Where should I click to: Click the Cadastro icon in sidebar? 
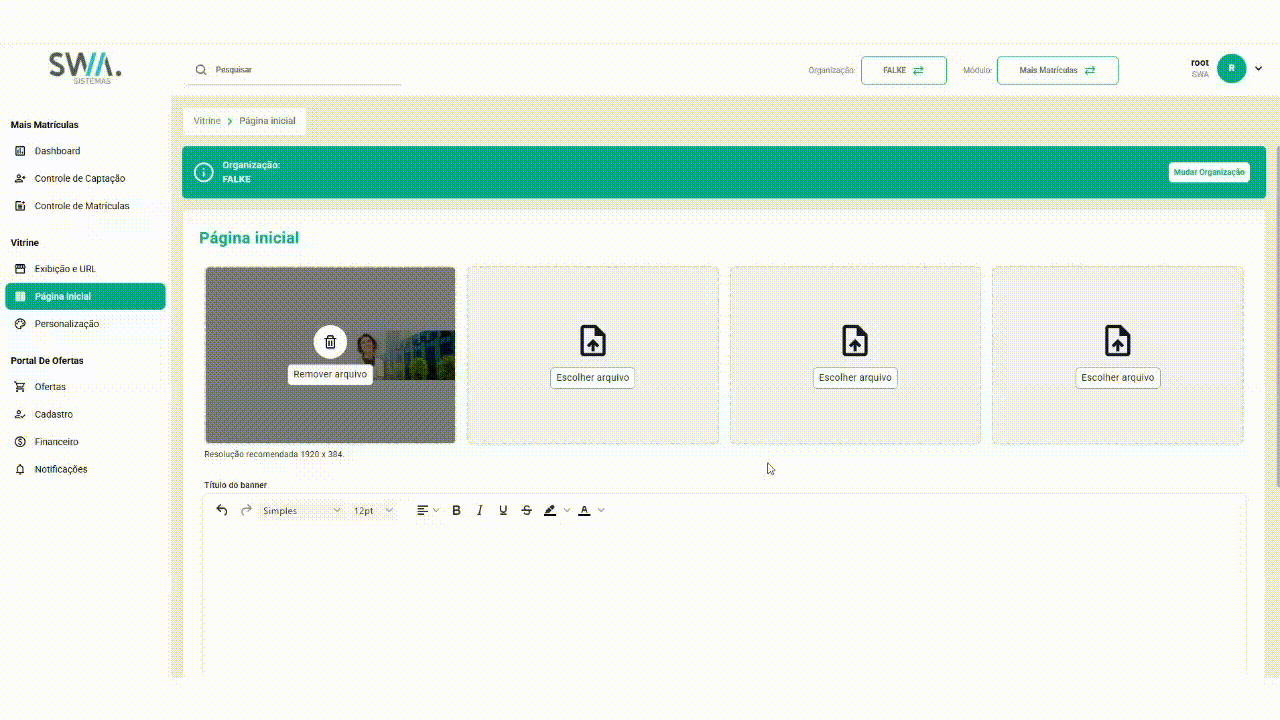[20, 414]
